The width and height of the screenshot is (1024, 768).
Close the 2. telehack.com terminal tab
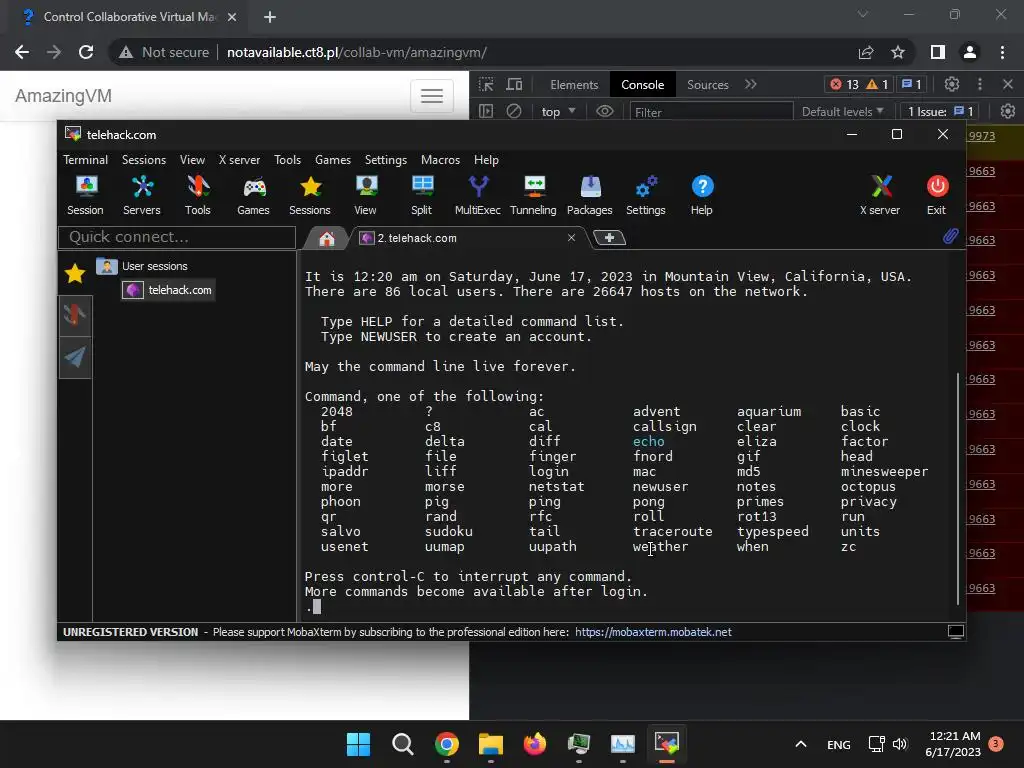coord(571,238)
